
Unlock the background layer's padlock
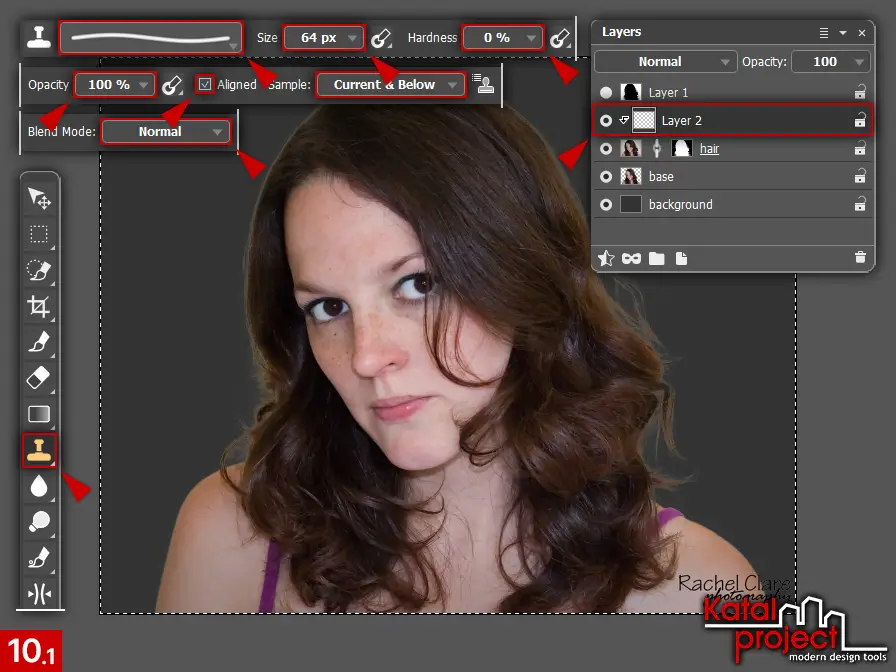click(860, 204)
